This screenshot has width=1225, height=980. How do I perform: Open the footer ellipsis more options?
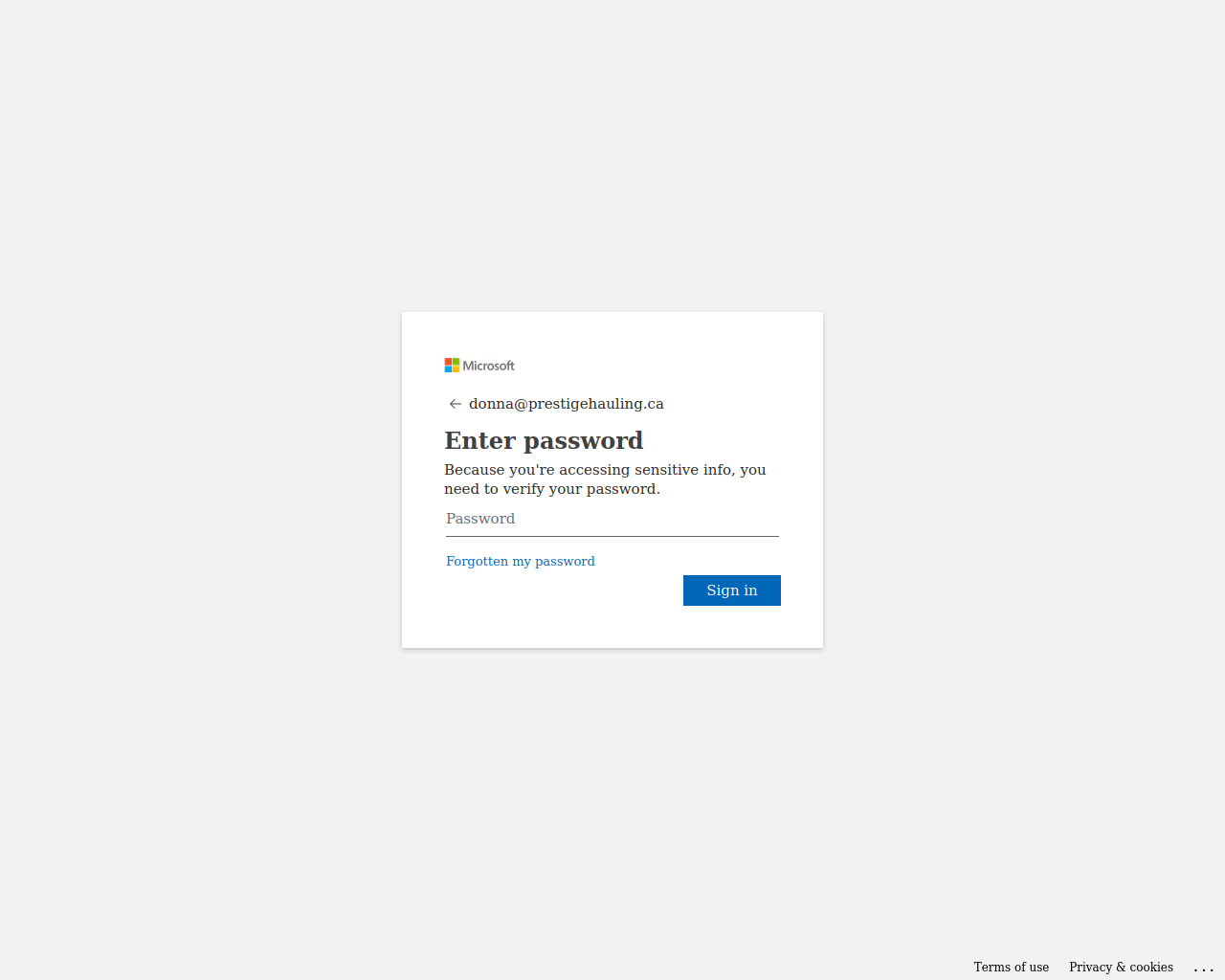click(1203, 968)
